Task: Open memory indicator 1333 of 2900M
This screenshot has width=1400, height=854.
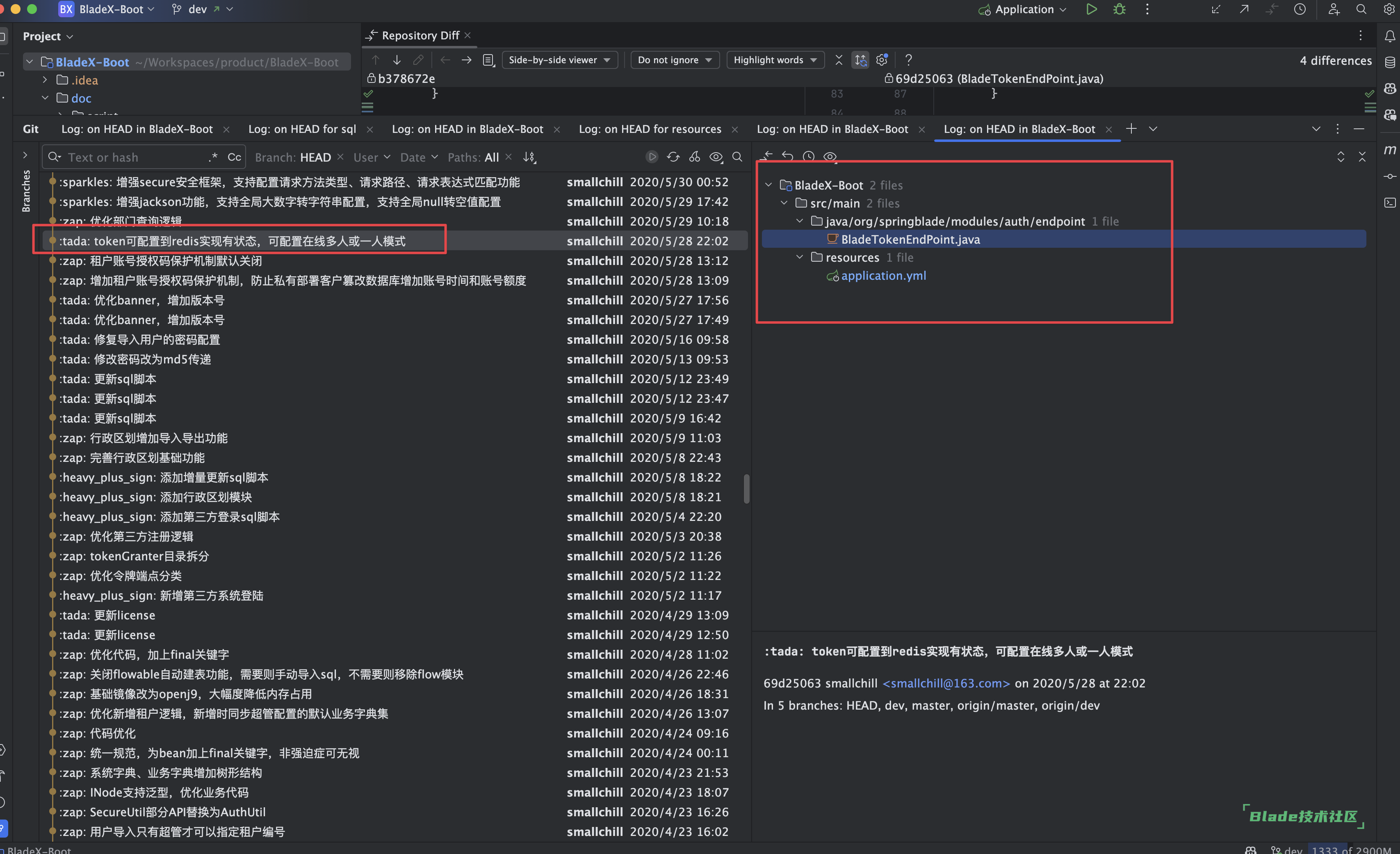Action: 1352,849
